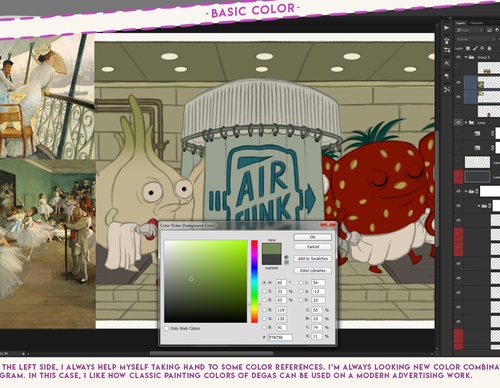Click the lock all padlock icon
Viewport: 500px width, 388px height.
pyautogui.click(x=489, y=48)
